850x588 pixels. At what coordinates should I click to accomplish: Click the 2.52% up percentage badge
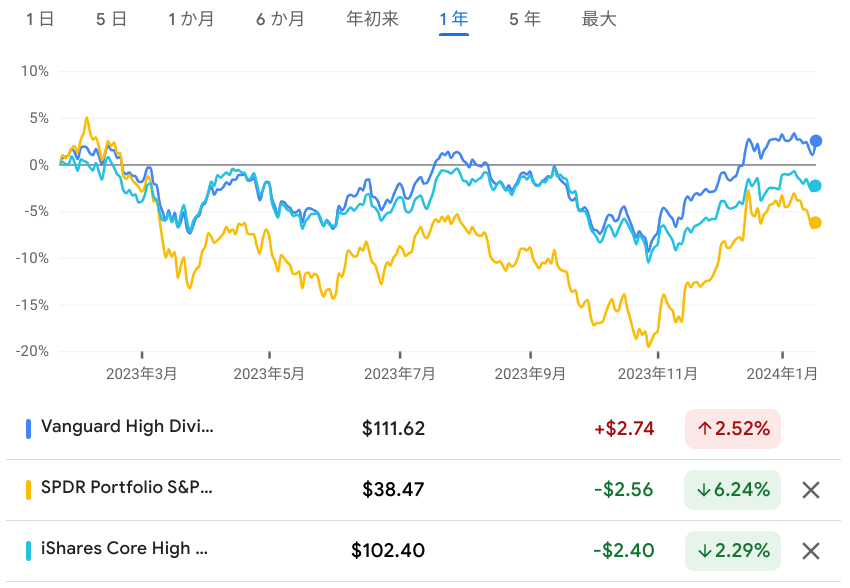[733, 429]
